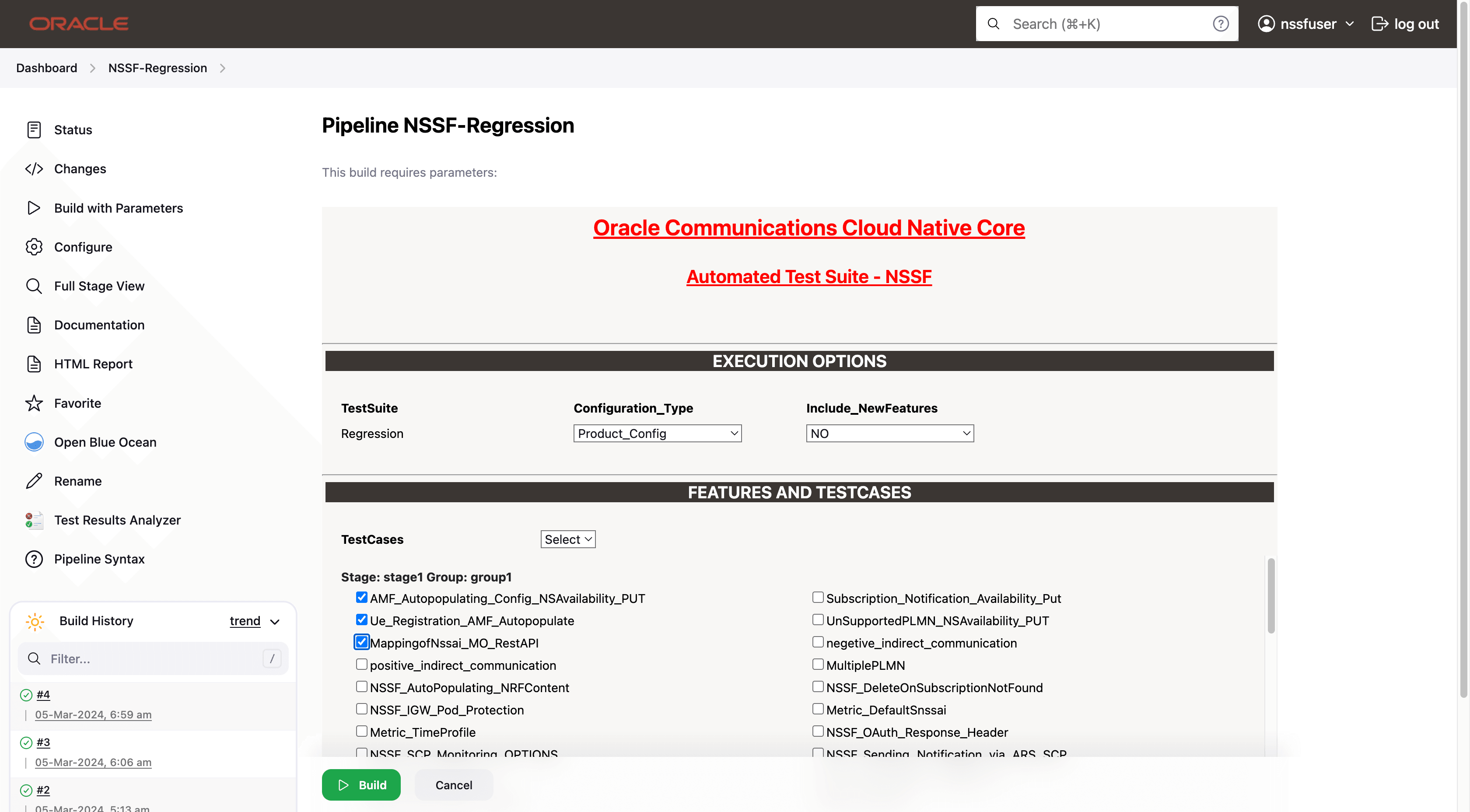1470x812 pixels.
Task: Go to HTML Report in sidebar
Action: (93, 364)
